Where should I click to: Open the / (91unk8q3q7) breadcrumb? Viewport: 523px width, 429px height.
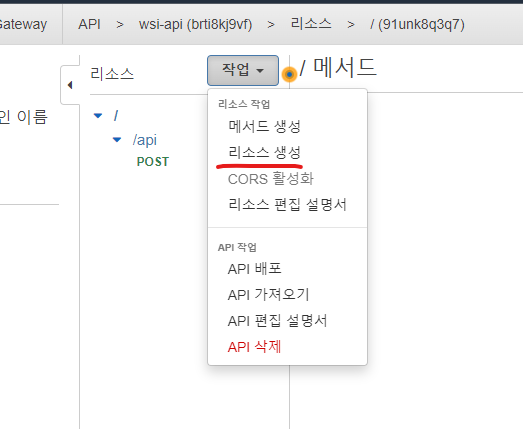417,24
